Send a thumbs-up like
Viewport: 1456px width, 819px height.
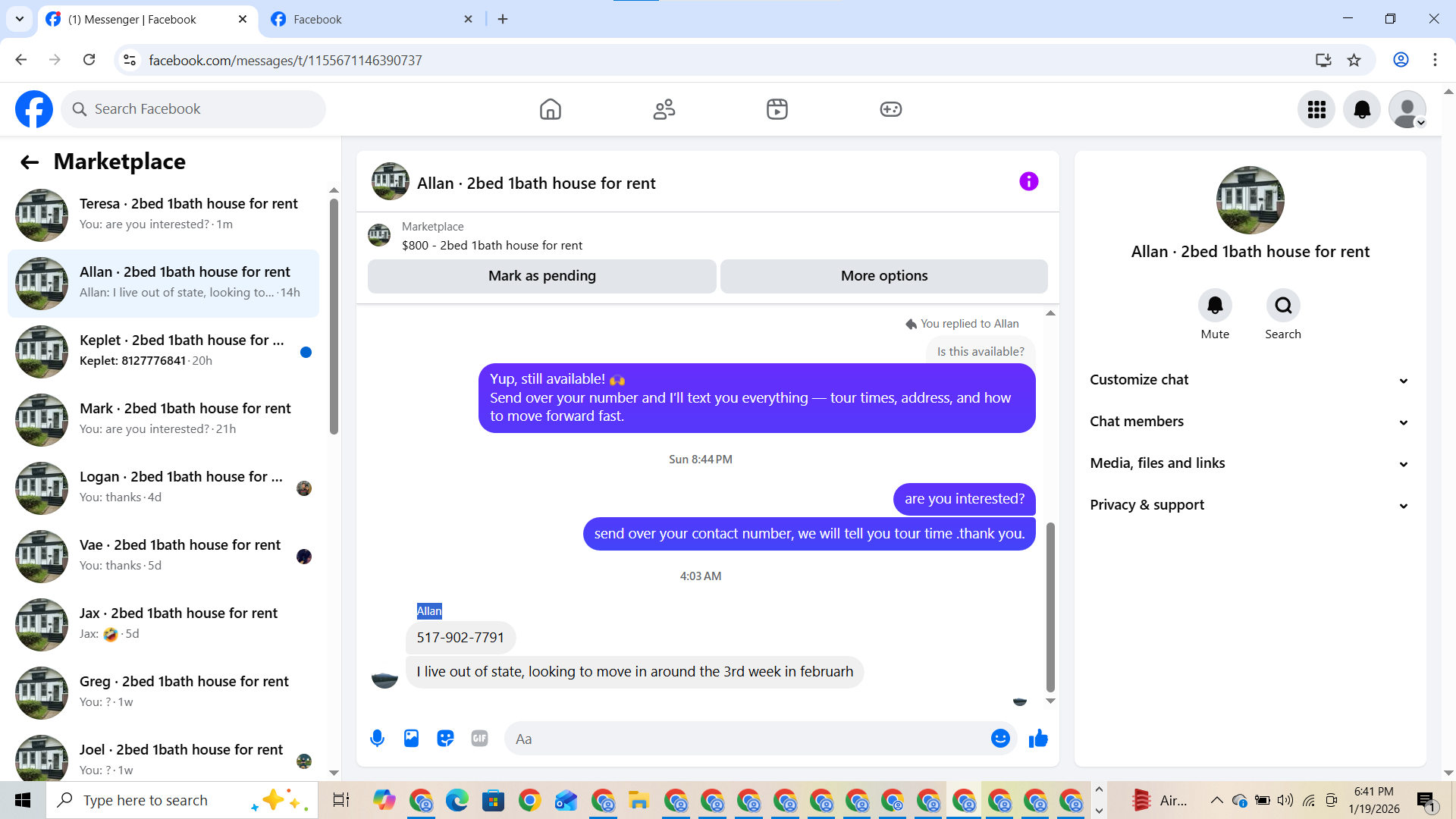tap(1038, 738)
